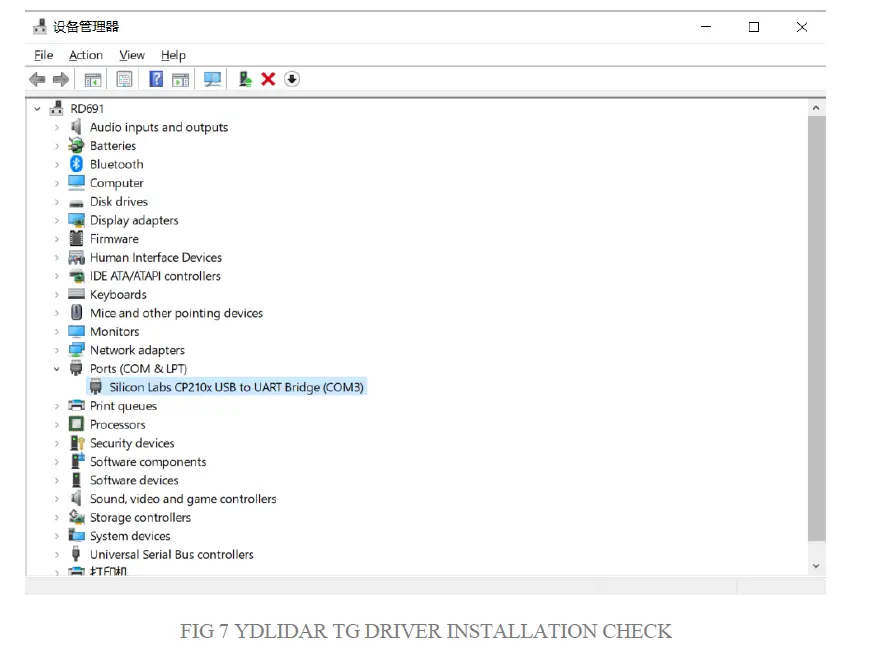Click the Universal Serial Bus controllers icon

[76, 554]
